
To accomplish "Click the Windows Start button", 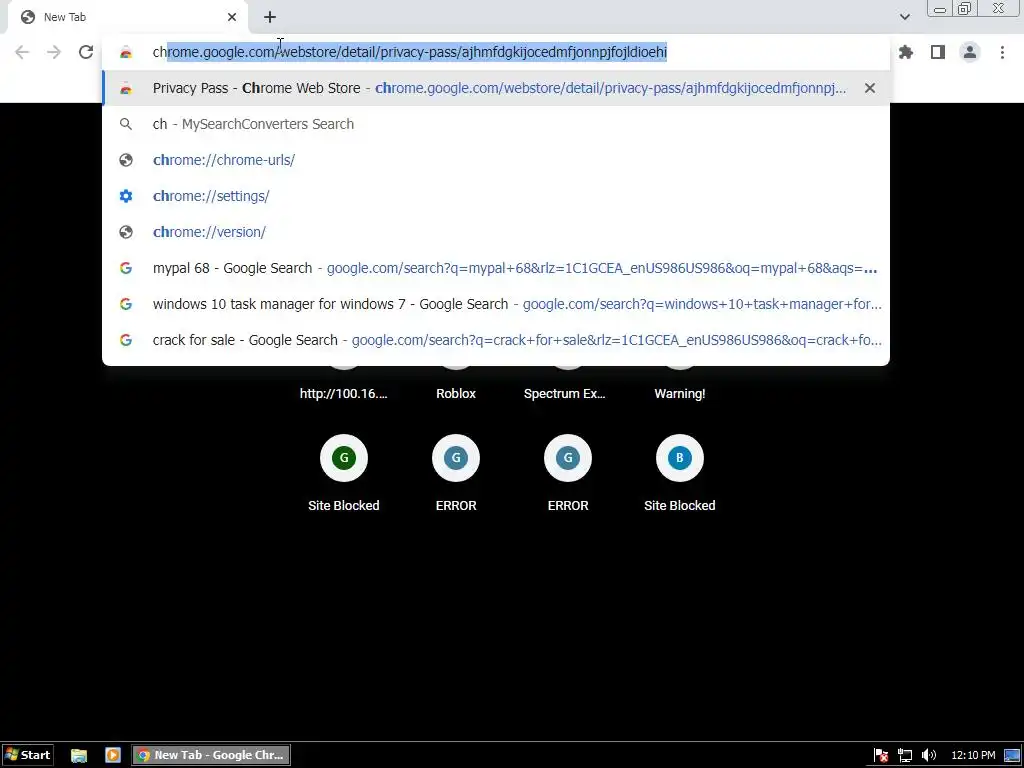I will point(27,755).
